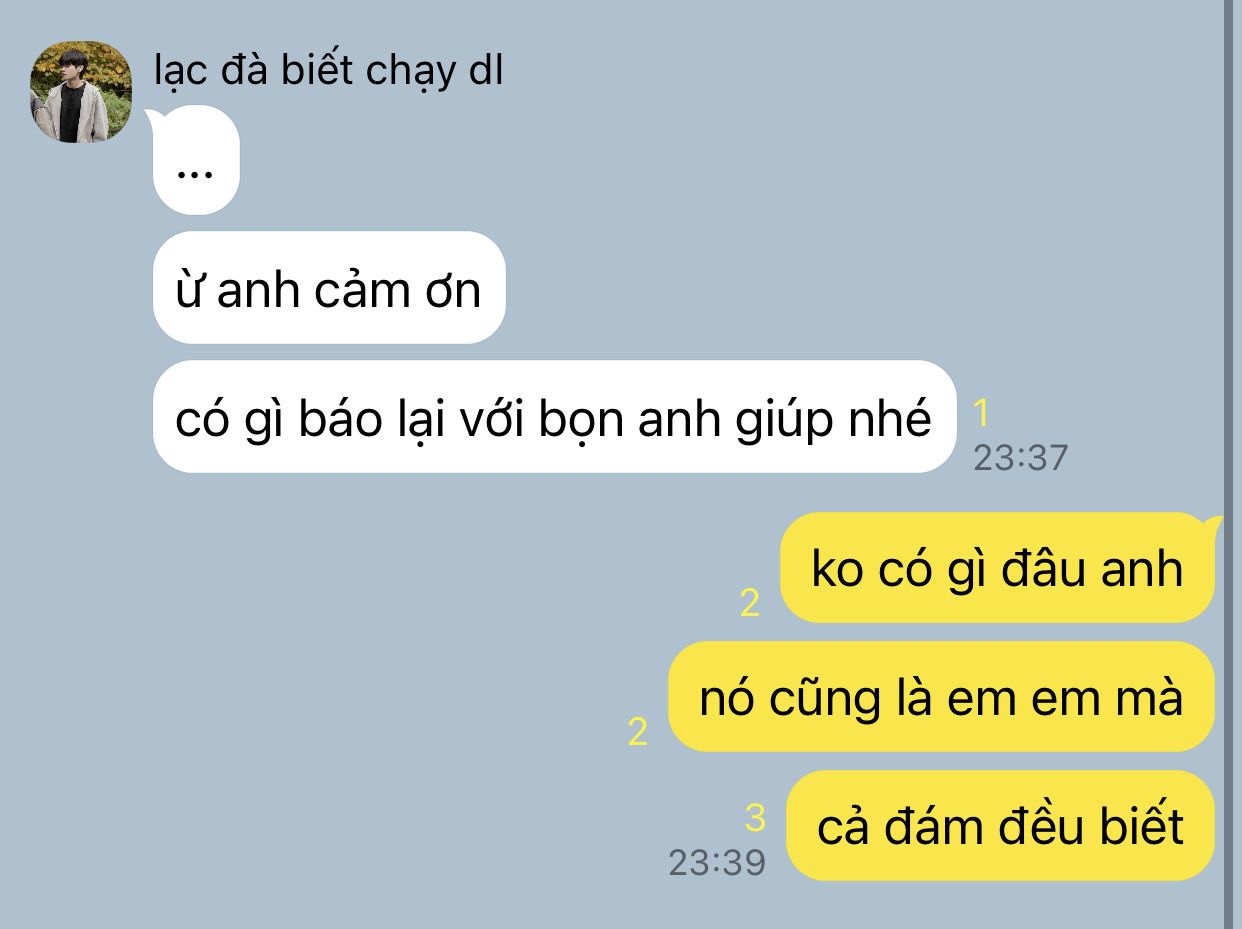Tap read count 1 beside the 23:37 message
Viewport: 1242px width, 929px height.
pos(981,413)
